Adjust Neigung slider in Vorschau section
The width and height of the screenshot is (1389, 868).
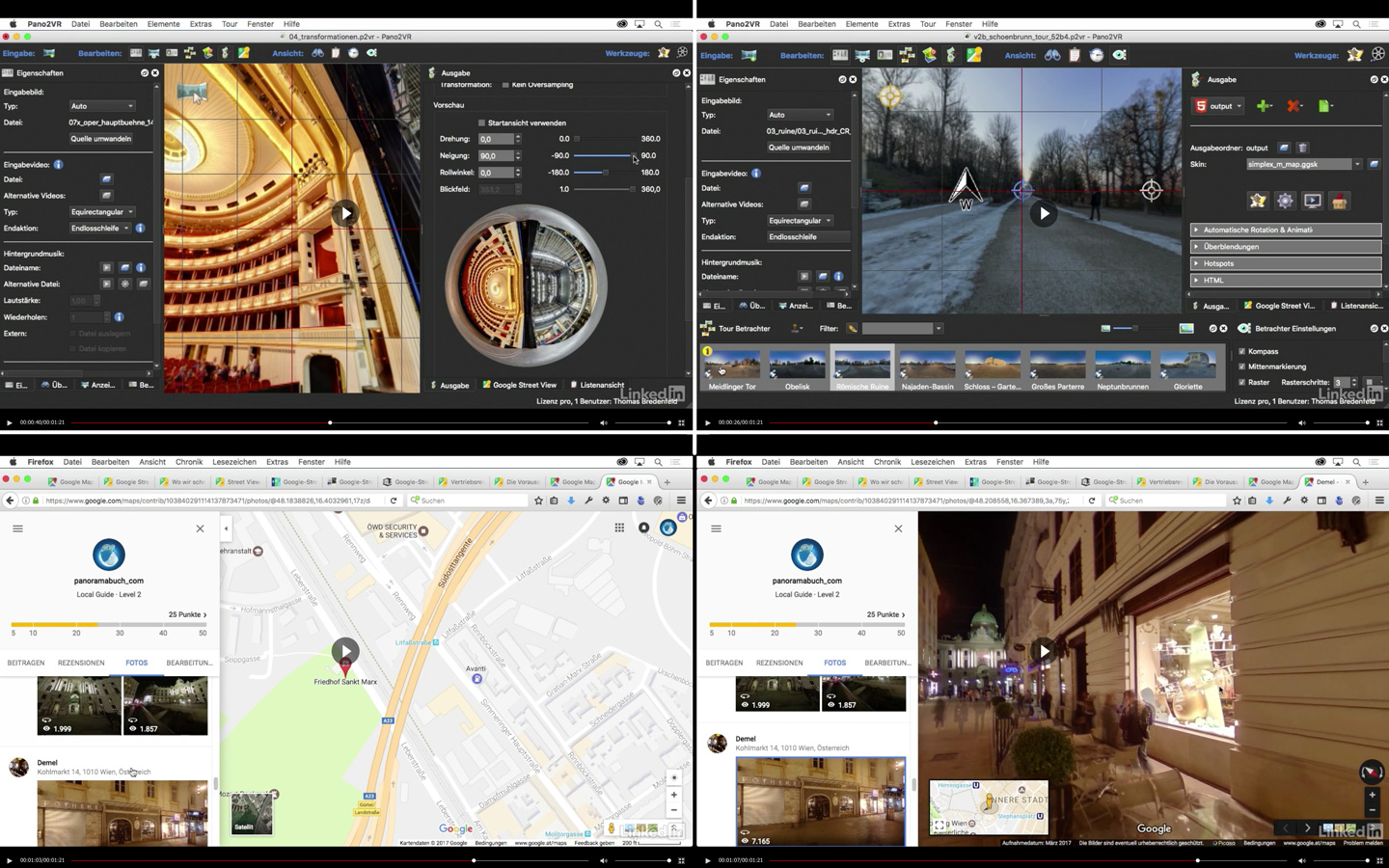(605, 155)
